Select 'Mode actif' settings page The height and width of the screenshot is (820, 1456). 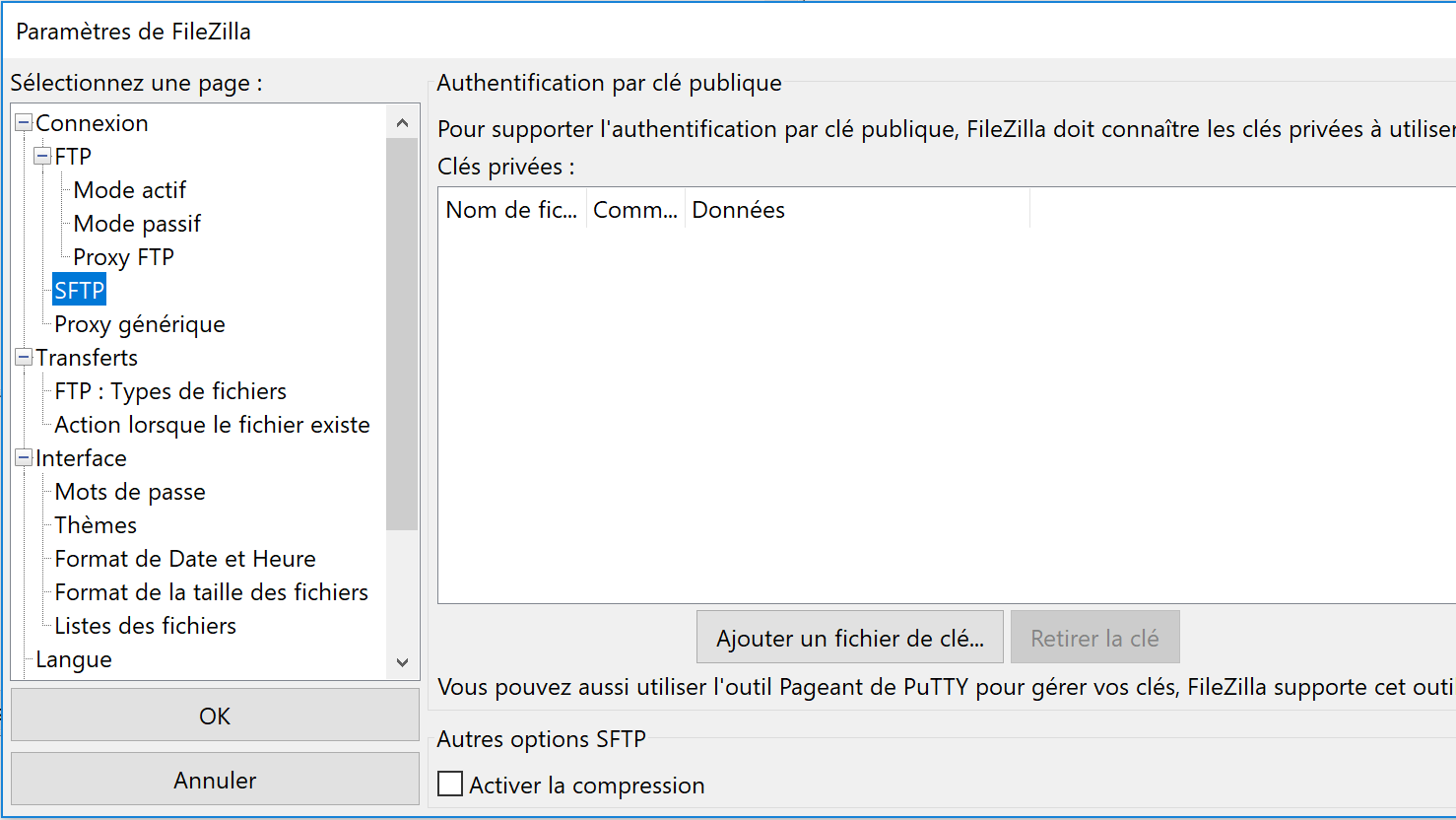tap(129, 190)
